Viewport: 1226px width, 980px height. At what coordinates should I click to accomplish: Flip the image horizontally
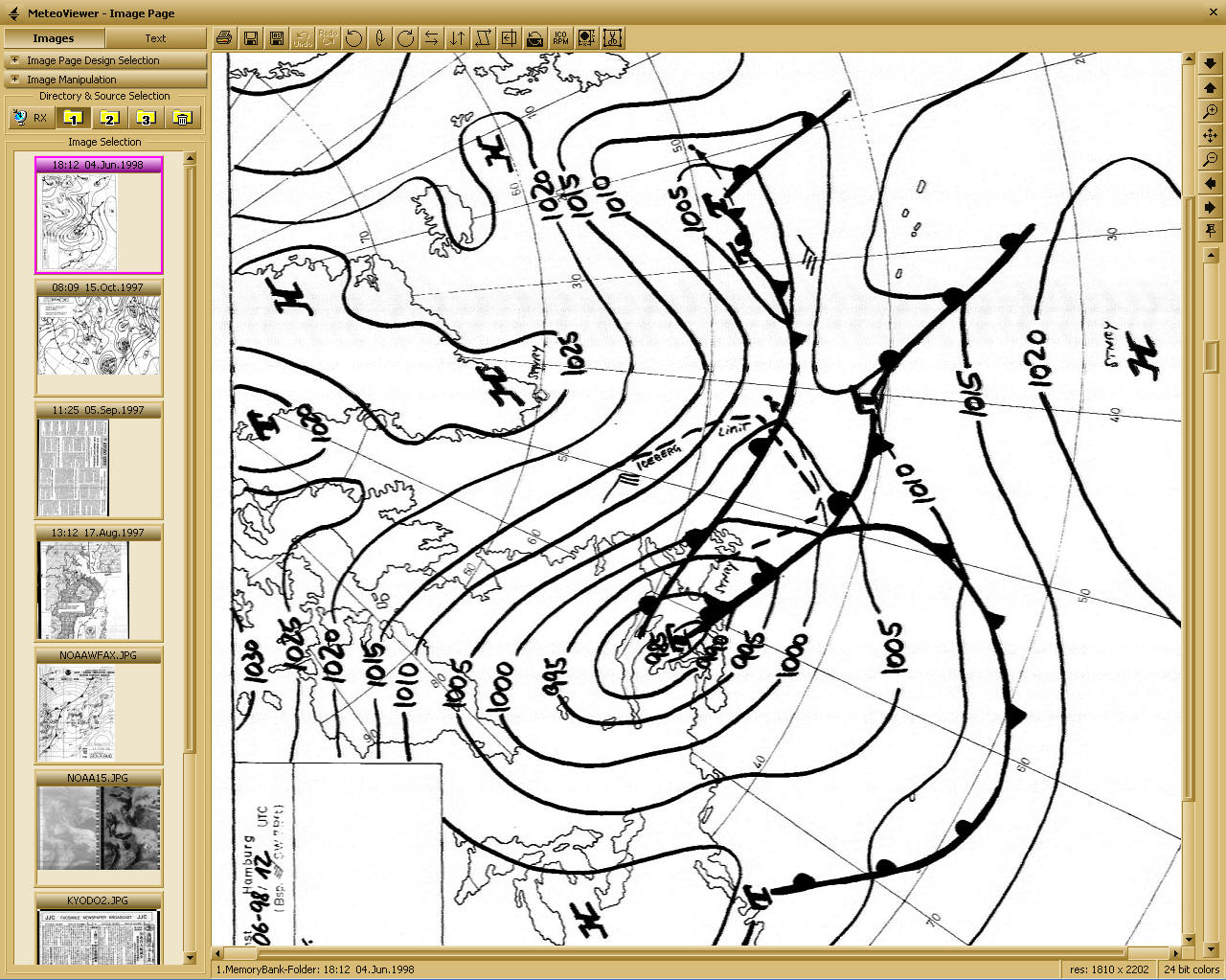(432, 38)
